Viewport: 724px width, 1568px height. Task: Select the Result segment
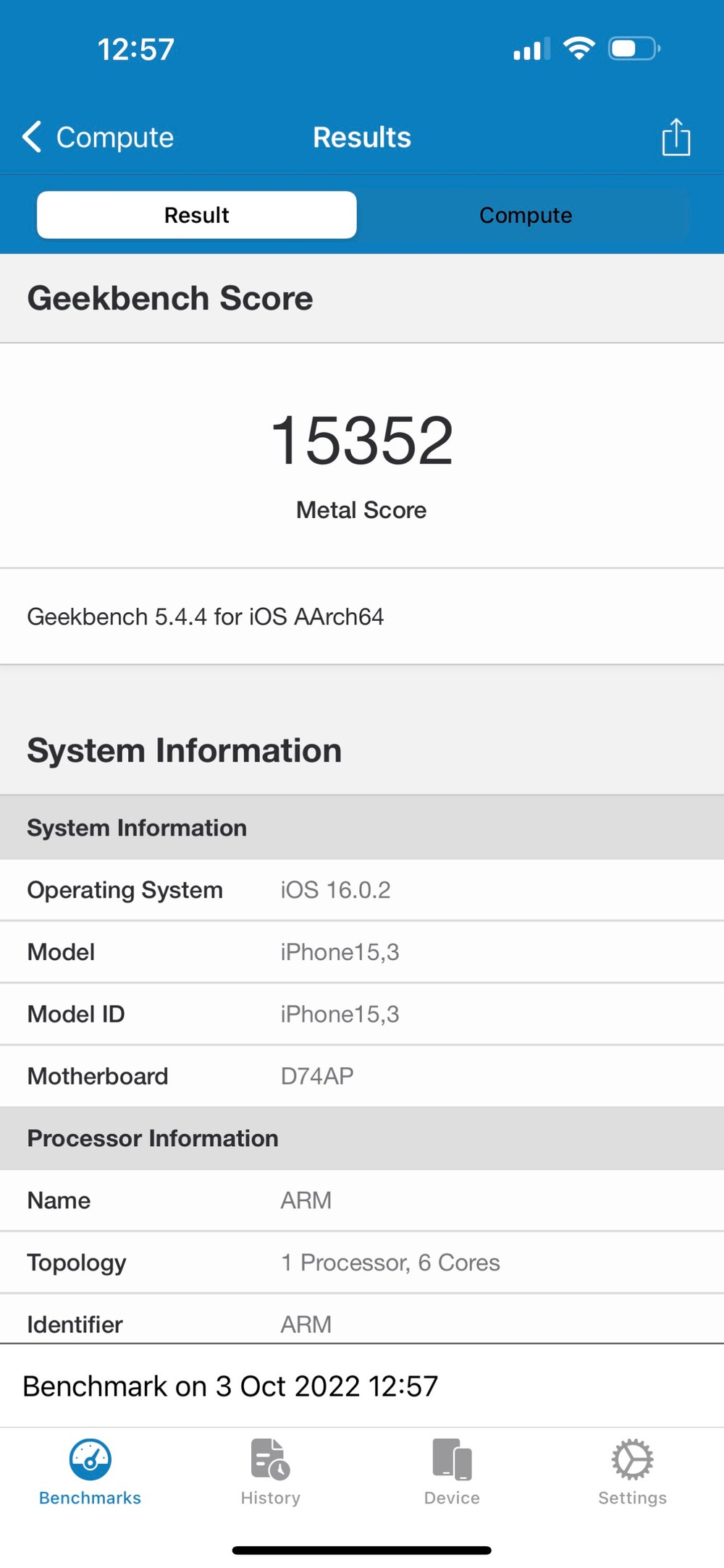click(197, 215)
